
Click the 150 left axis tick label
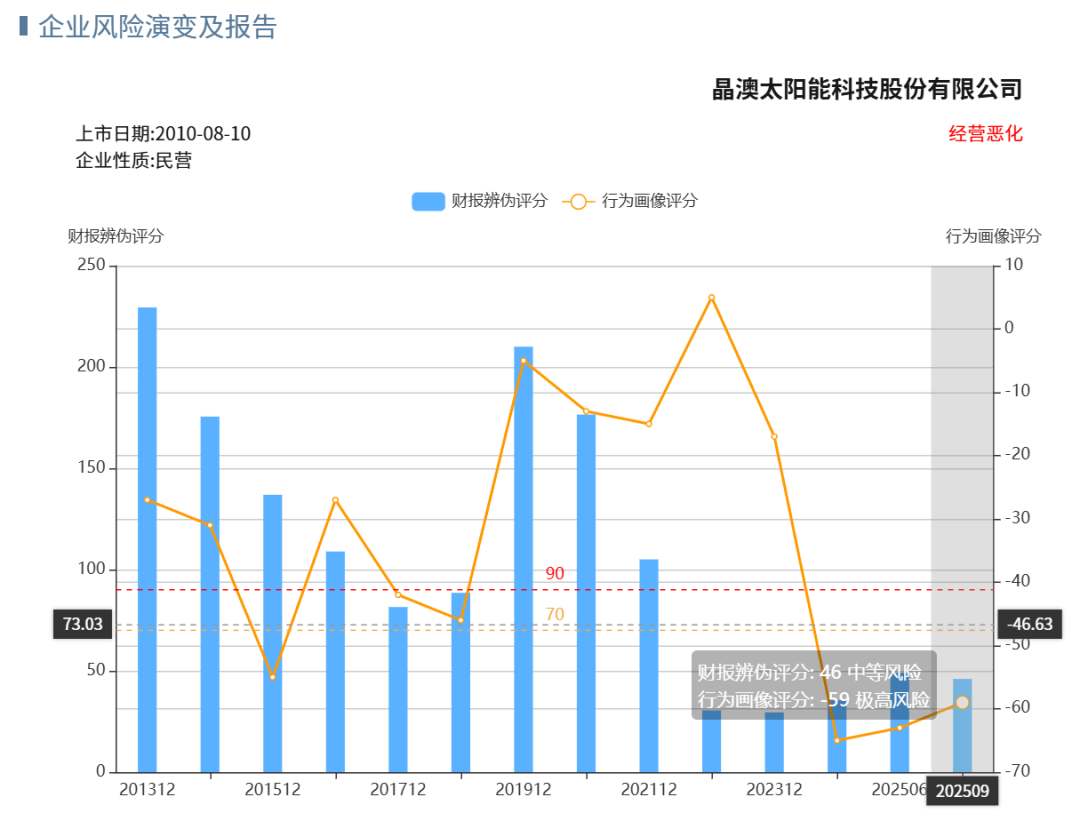coord(92,467)
